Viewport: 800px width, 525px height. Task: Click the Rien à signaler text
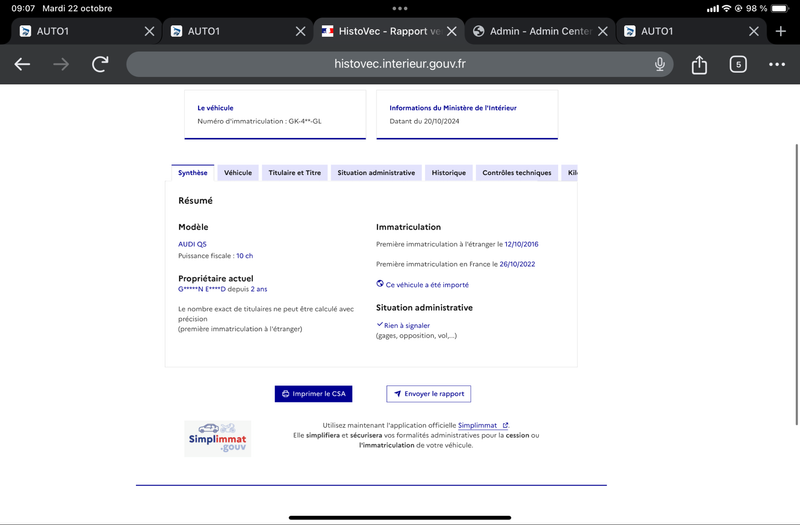tap(407, 326)
